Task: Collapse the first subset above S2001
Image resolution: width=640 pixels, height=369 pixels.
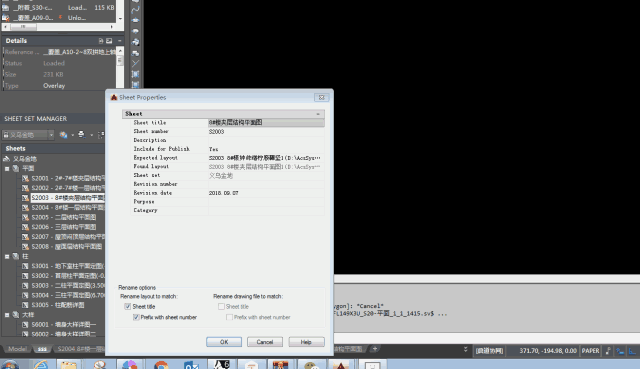Action: pos(7,169)
